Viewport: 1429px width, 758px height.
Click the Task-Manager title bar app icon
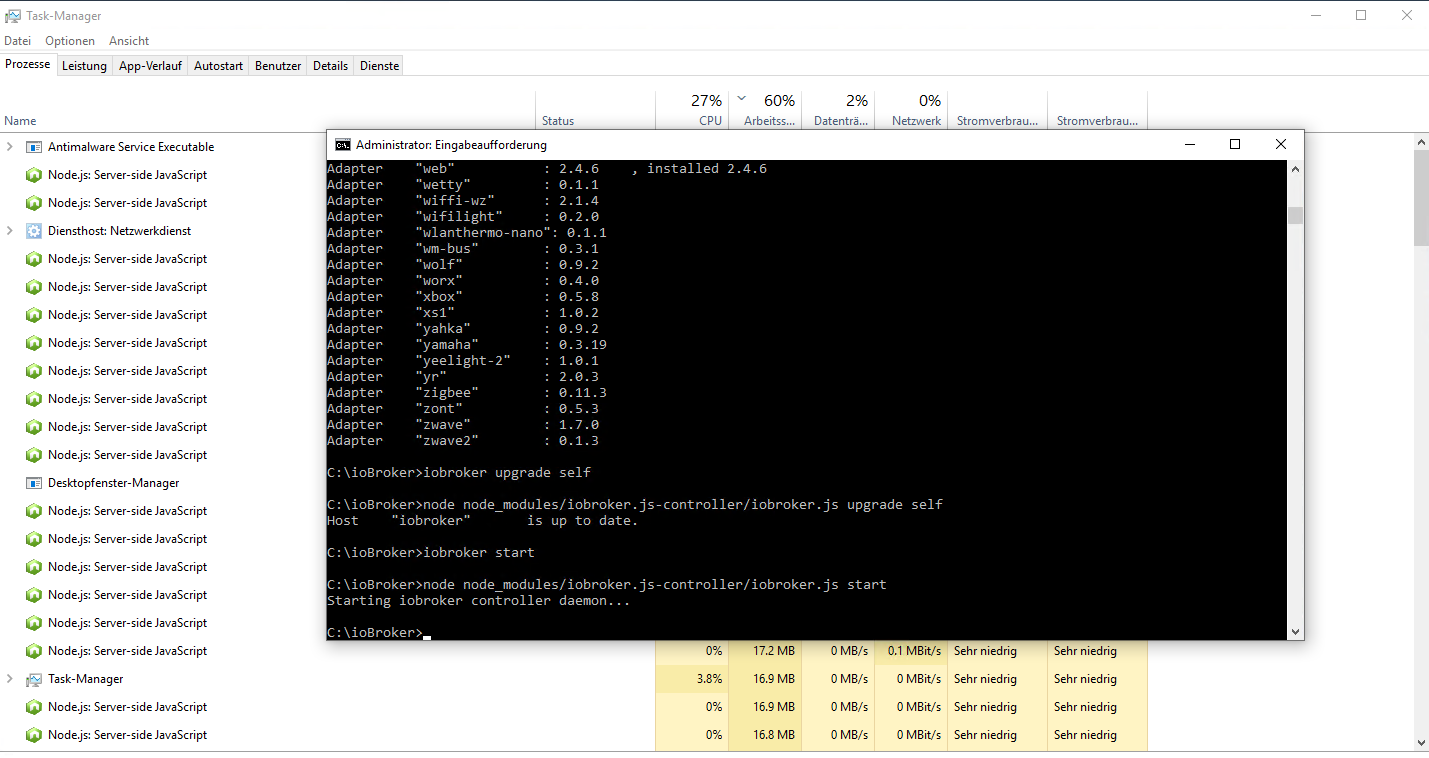pos(13,16)
